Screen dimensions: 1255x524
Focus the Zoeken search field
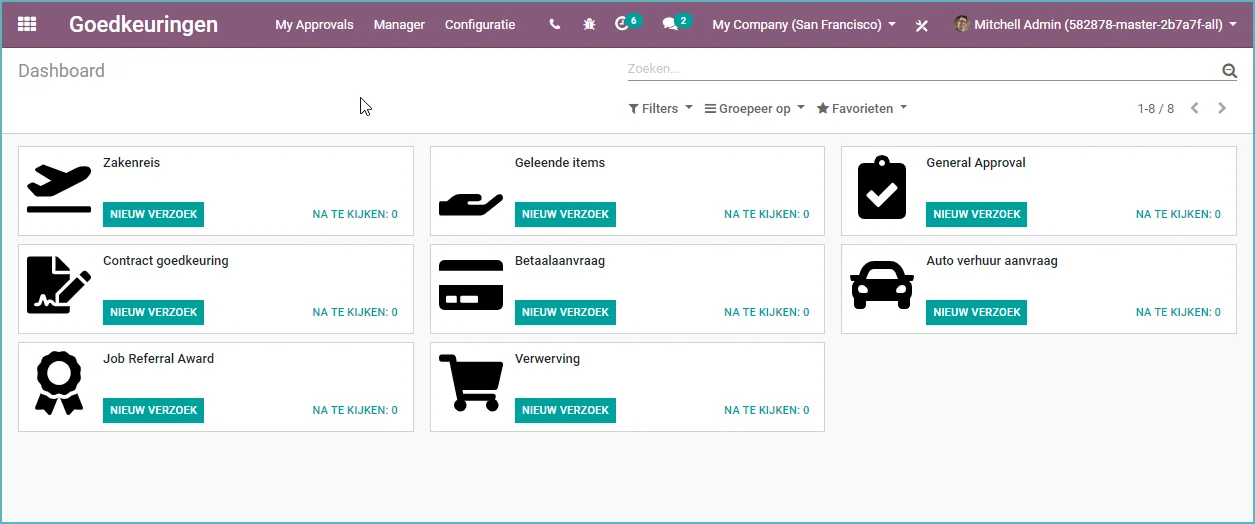click(920, 69)
